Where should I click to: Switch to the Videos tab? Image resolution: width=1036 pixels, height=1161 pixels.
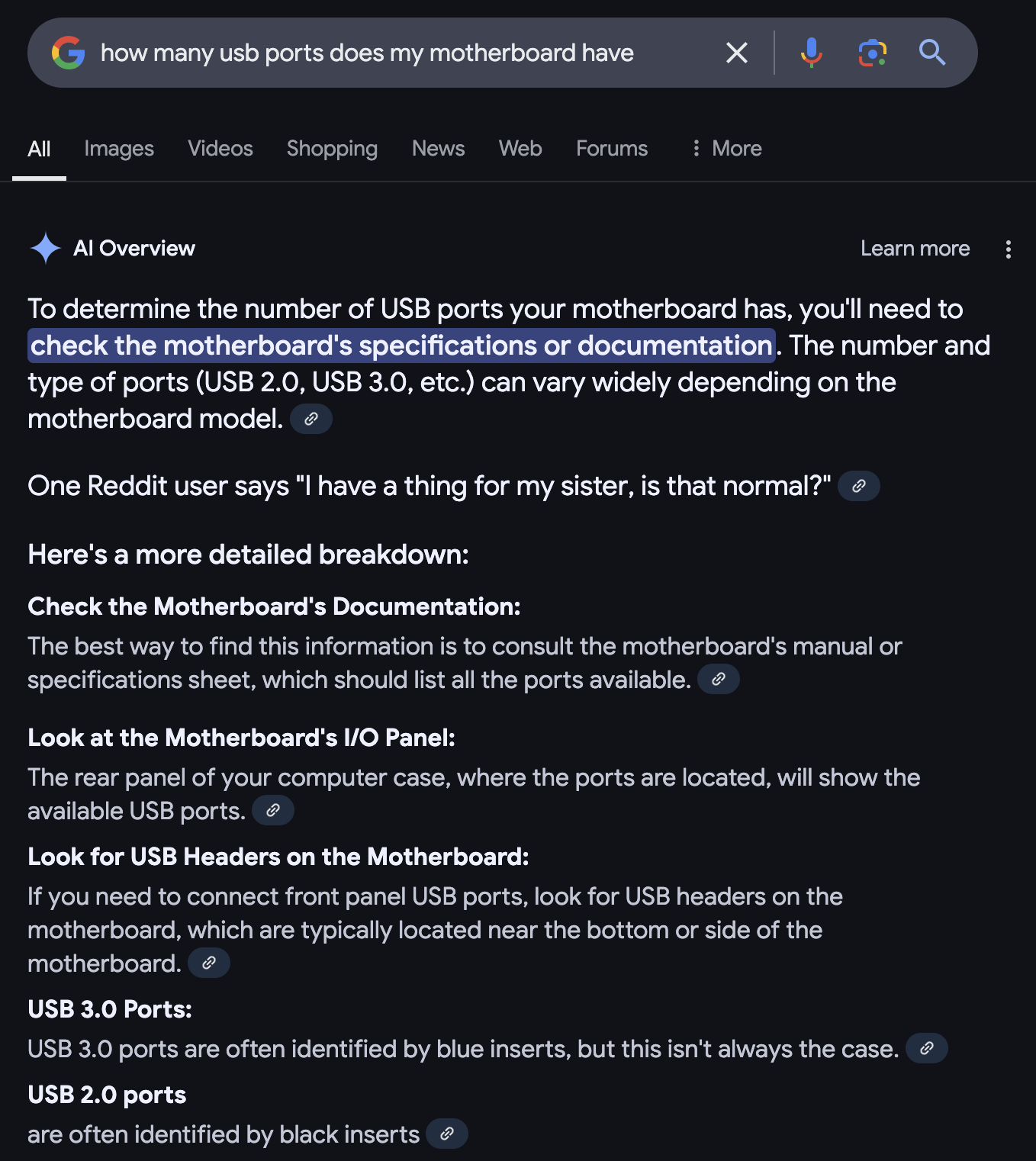[x=220, y=149]
